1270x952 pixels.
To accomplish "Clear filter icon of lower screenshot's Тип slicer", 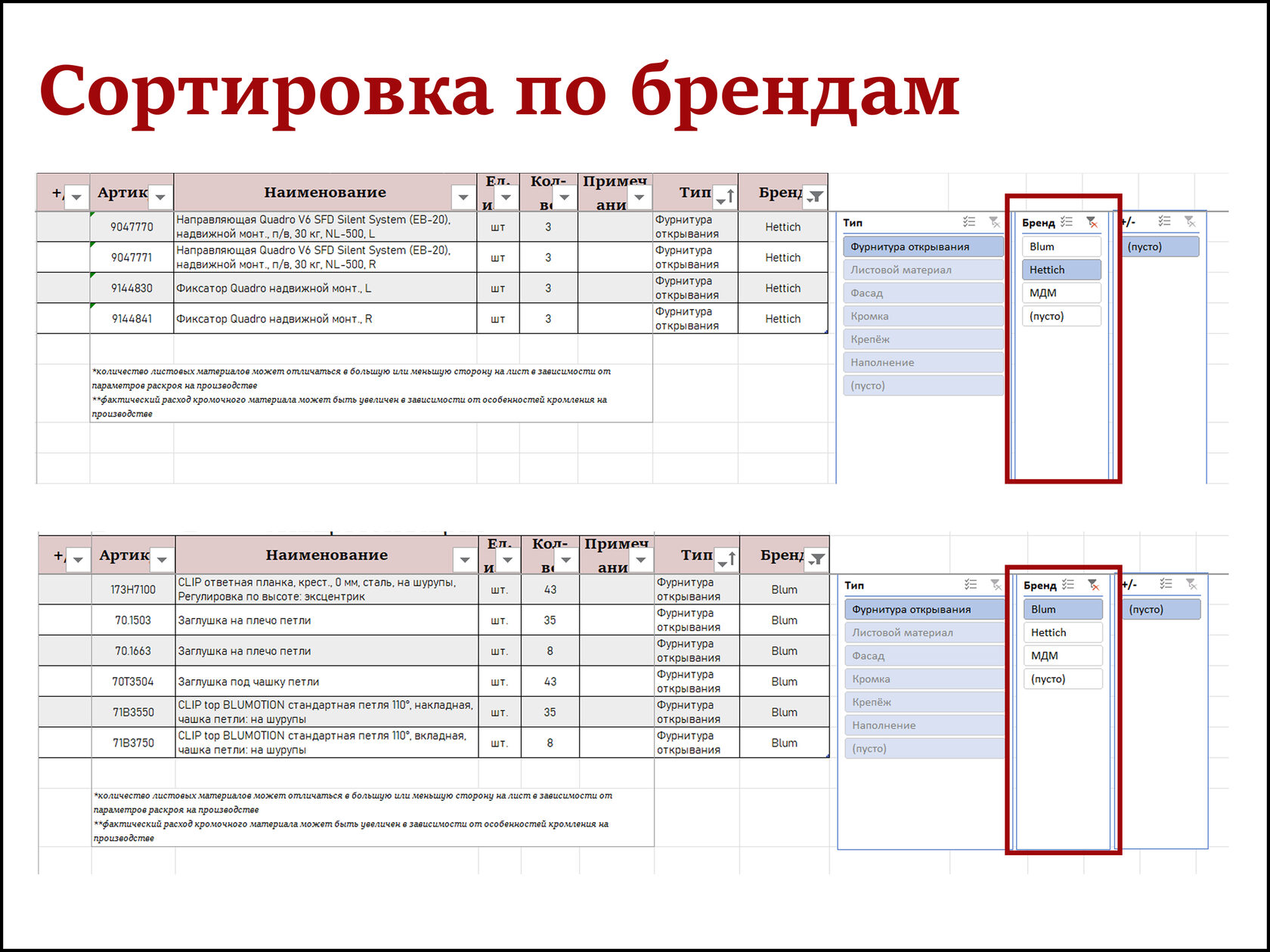I will [x=996, y=585].
